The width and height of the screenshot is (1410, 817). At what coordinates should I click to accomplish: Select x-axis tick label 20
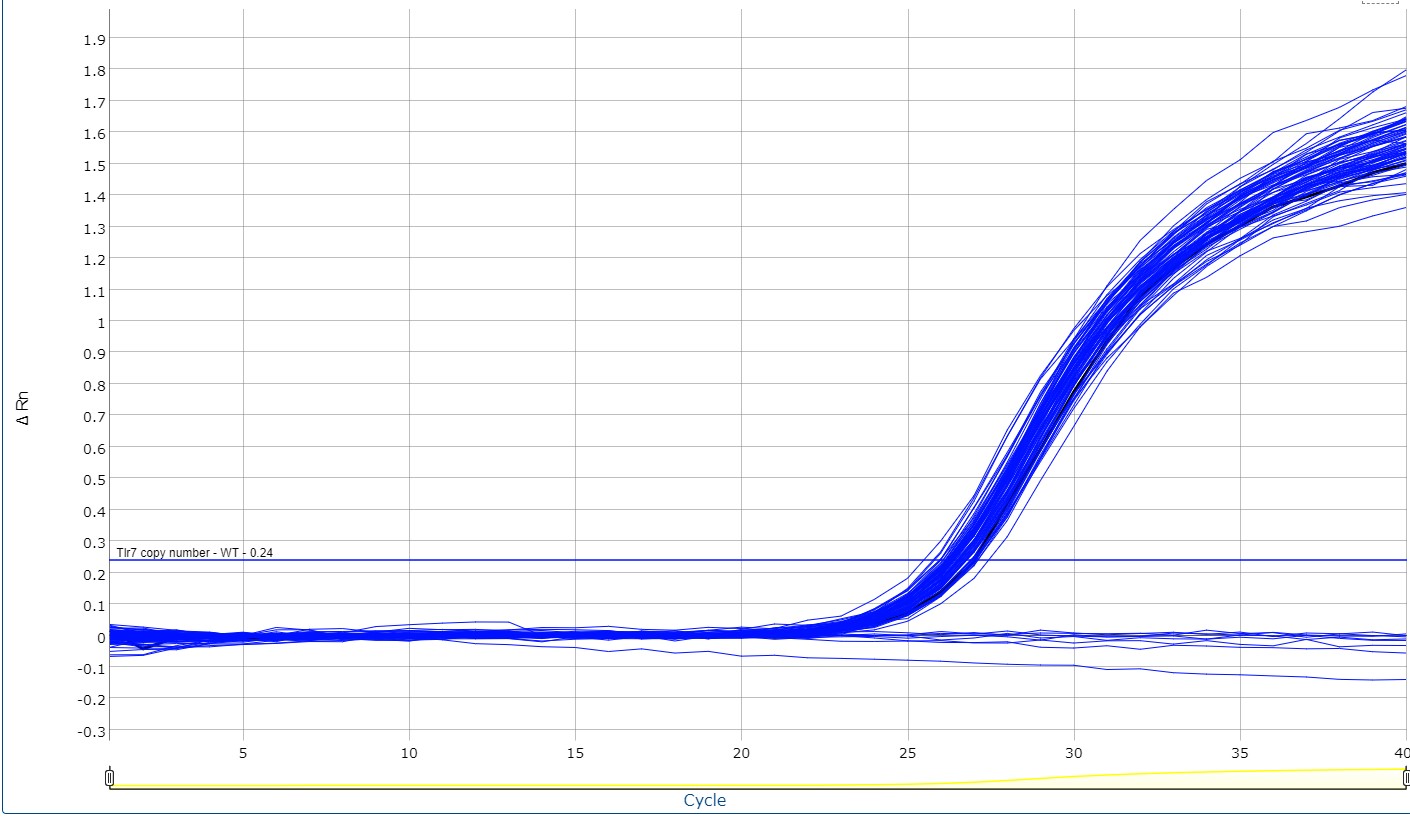[741, 751]
